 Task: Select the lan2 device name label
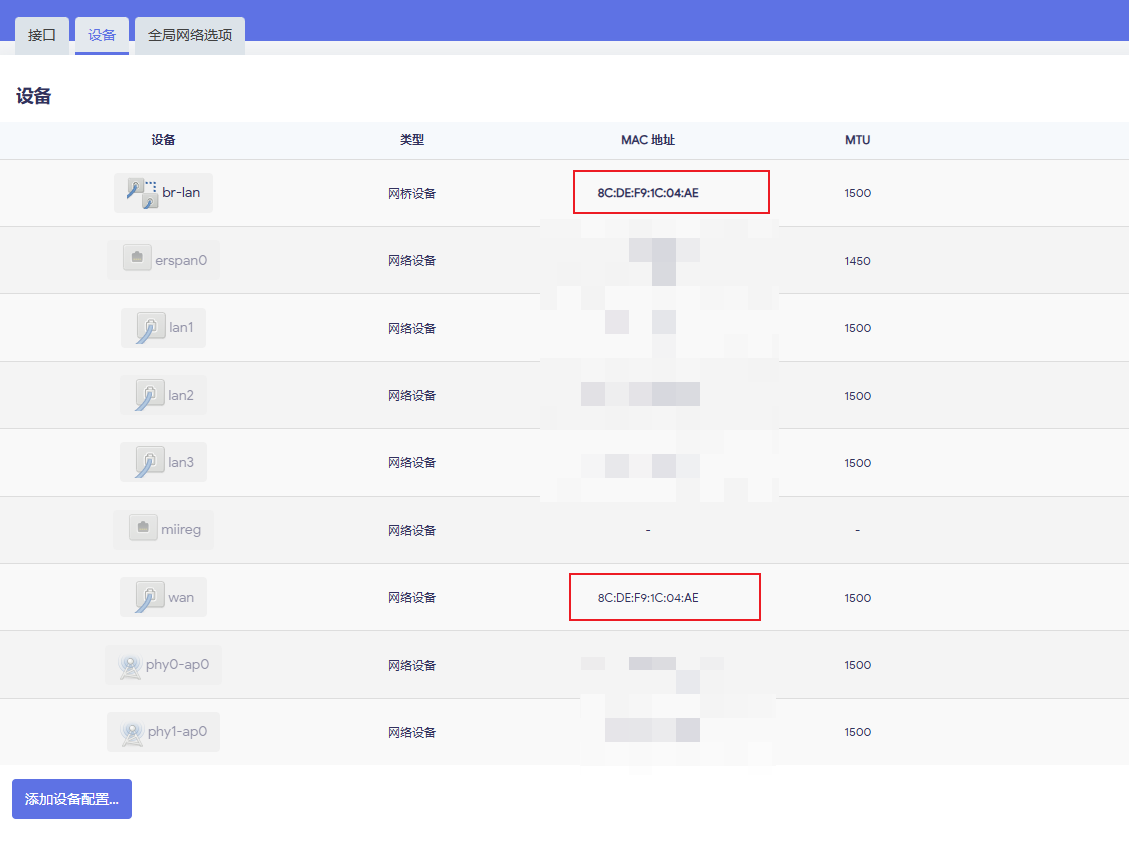181,395
